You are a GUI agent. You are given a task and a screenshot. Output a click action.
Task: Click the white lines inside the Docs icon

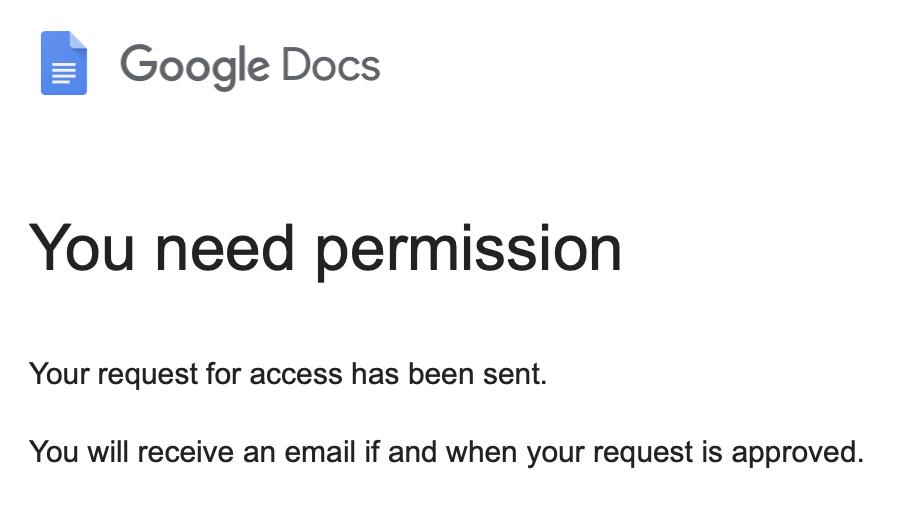pyautogui.click(x=64, y=73)
